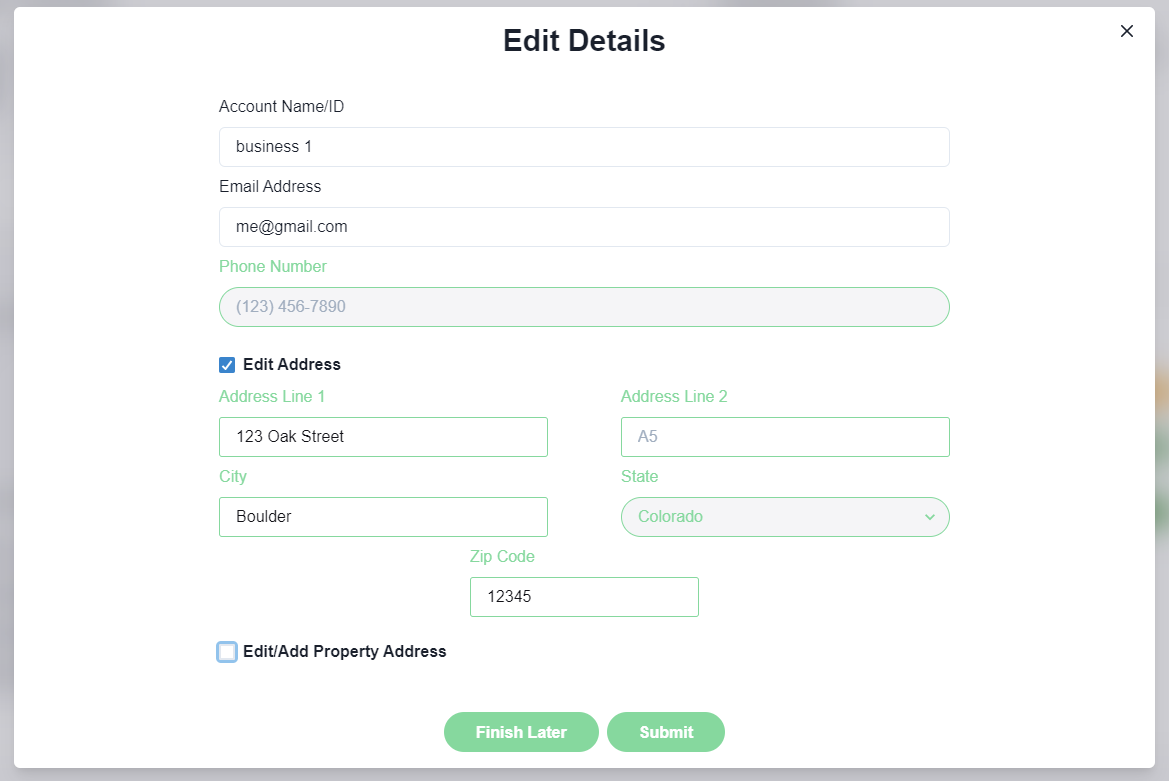Click the green "Phone Number" label
Viewport: 1169px width, 781px height.
tap(273, 267)
